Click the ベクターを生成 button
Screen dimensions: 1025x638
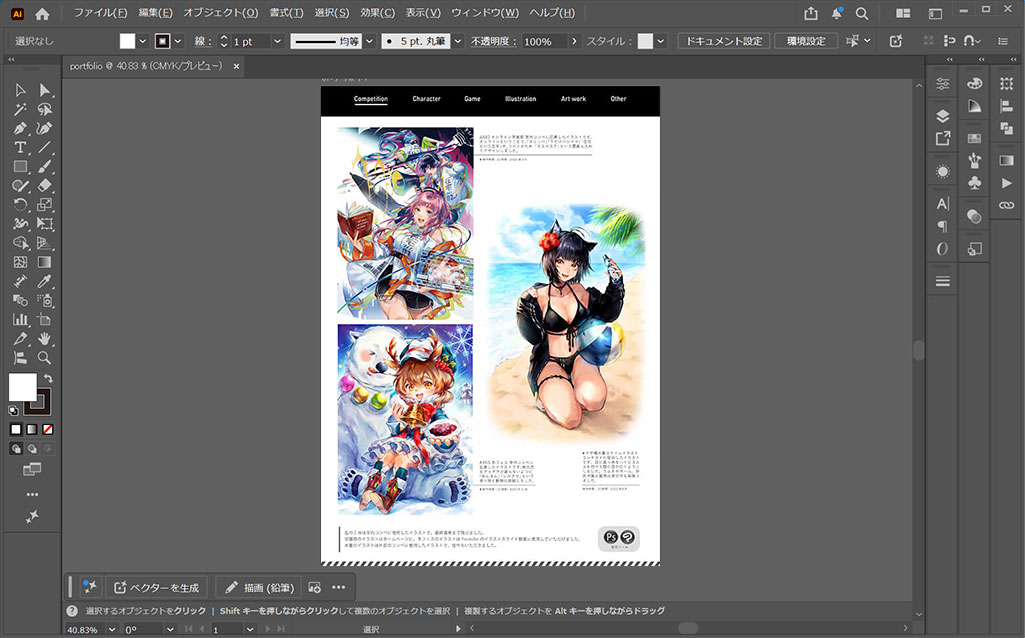click(158, 587)
